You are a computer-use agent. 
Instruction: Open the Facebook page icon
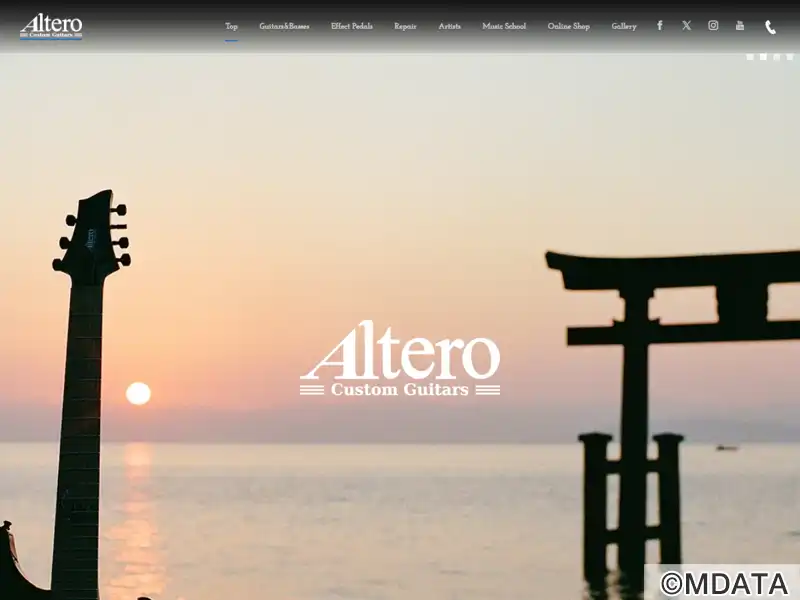659,26
